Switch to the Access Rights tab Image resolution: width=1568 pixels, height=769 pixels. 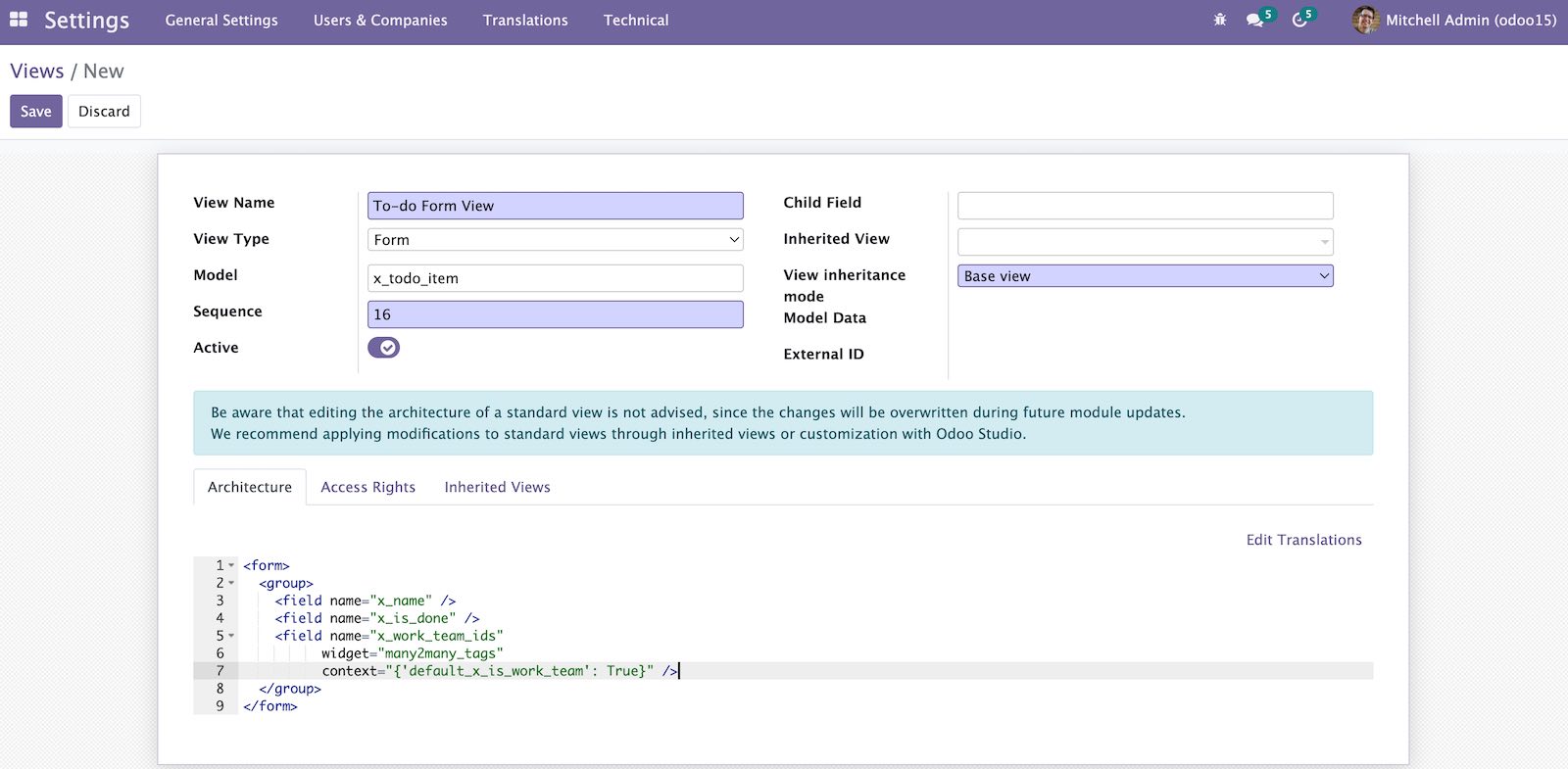(368, 487)
